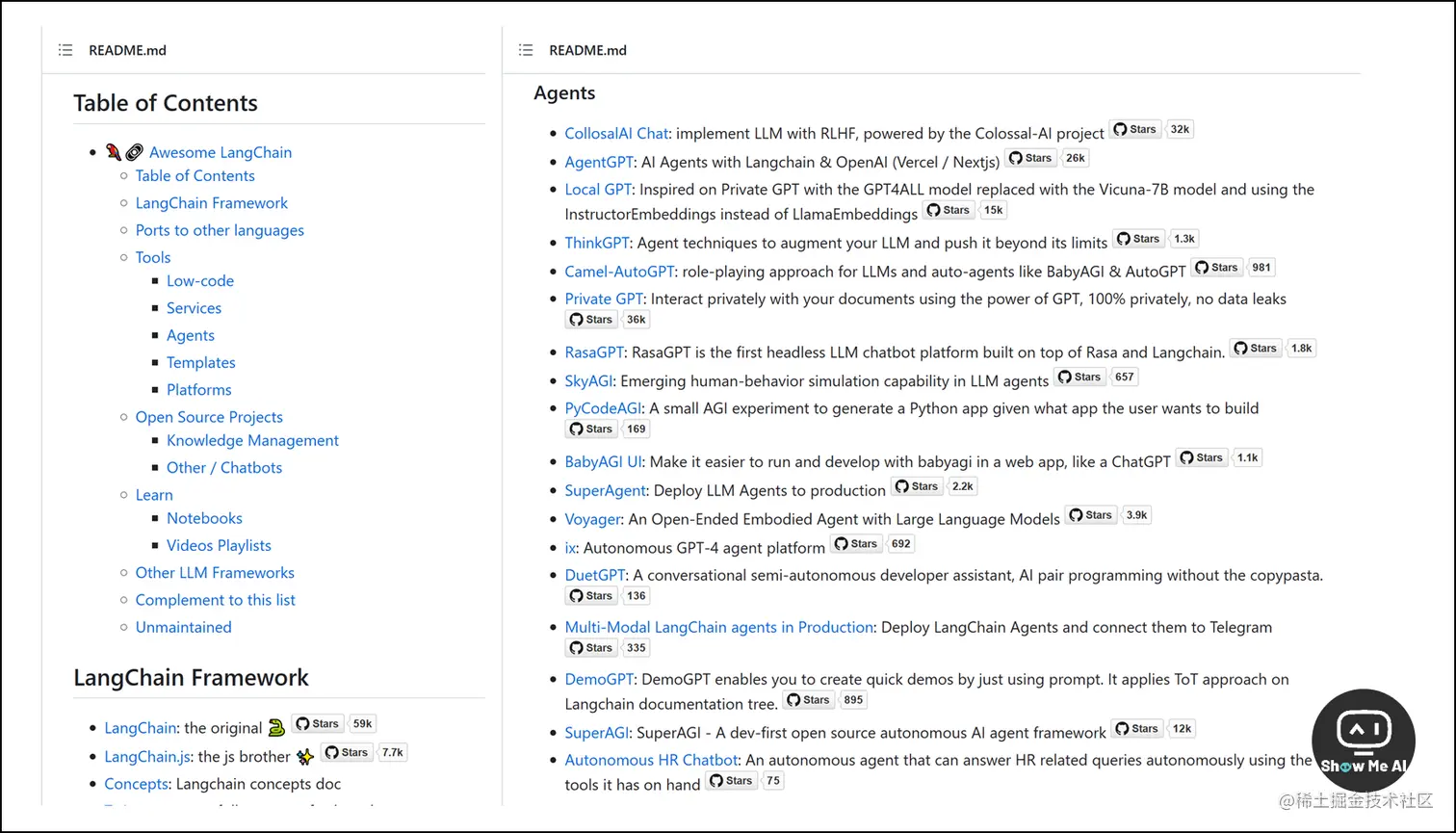The width and height of the screenshot is (1456, 833).
Task: Open the PyCodeAGI project link
Action: click(x=603, y=408)
